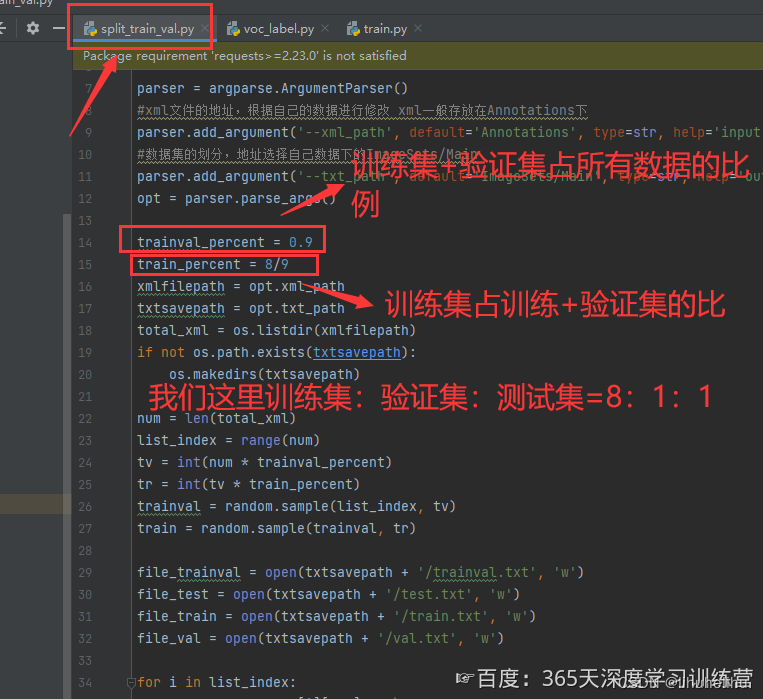Click the 'xmlfilepath = opt.xml_path' line
This screenshot has width=763, height=699.
click(241, 286)
